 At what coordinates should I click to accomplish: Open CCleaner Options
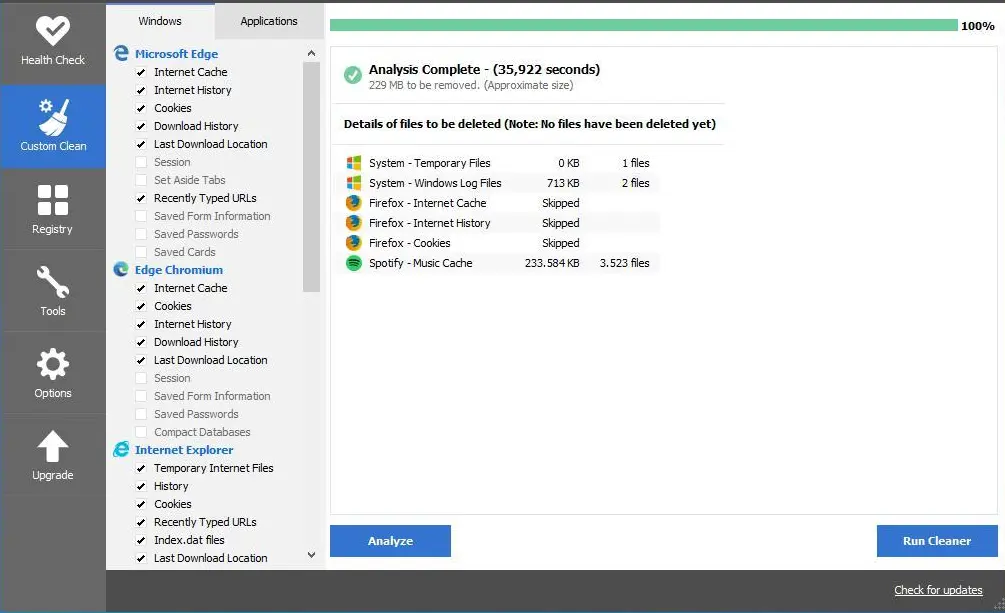pos(53,372)
